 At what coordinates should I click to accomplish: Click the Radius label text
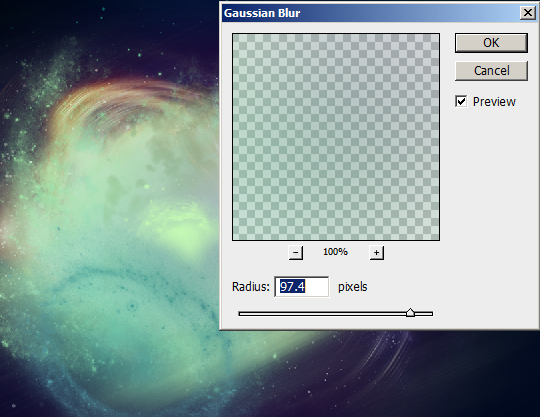[251, 286]
